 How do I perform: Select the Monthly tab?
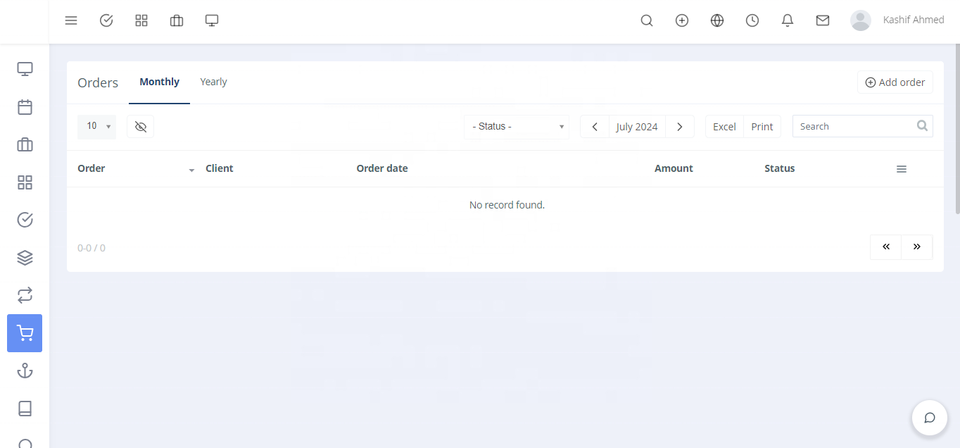pyautogui.click(x=159, y=82)
